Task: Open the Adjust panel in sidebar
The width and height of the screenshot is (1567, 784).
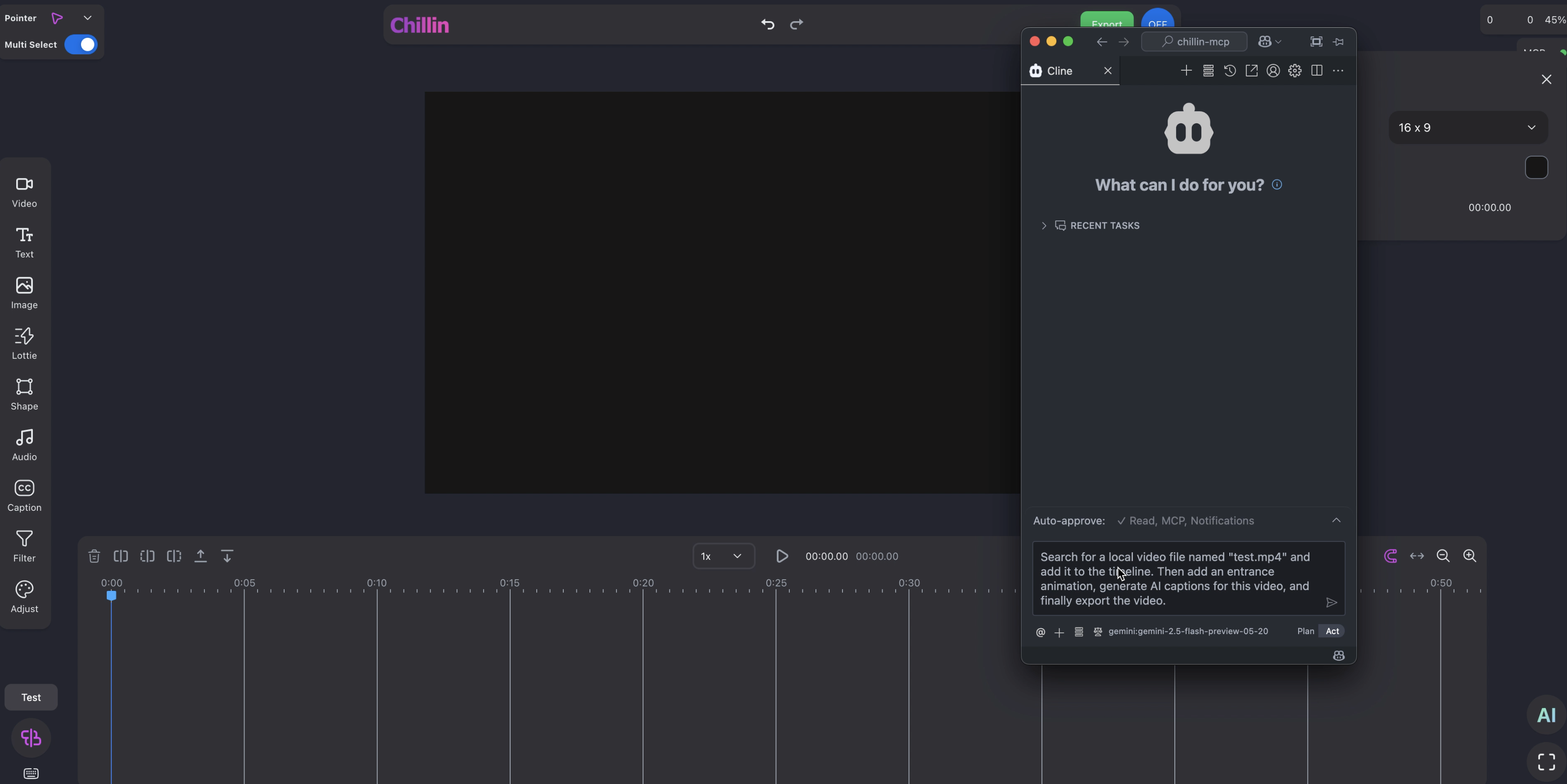Action: [x=24, y=597]
